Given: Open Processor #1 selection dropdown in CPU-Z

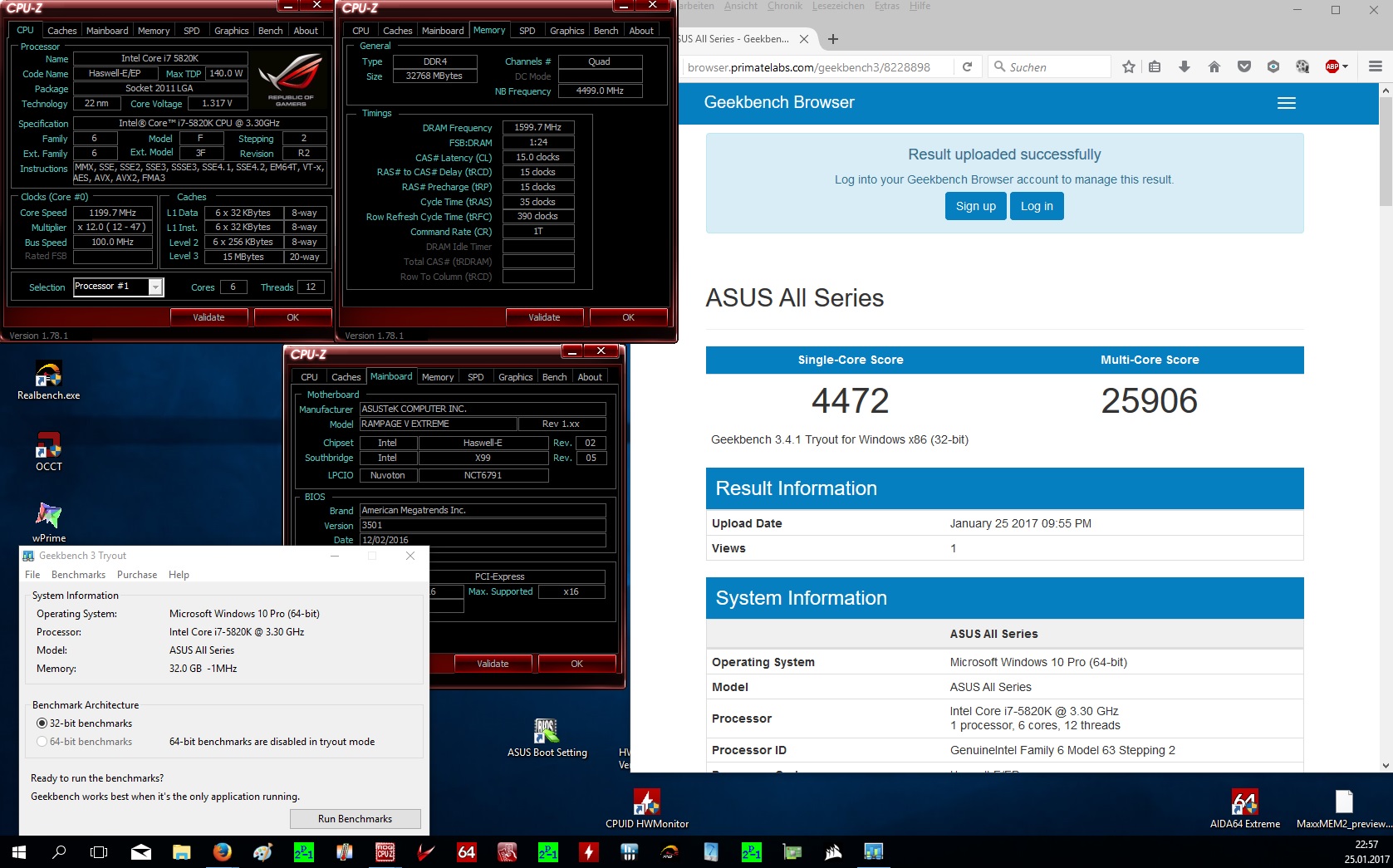Looking at the screenshot, I should click(x=155, y=287).
